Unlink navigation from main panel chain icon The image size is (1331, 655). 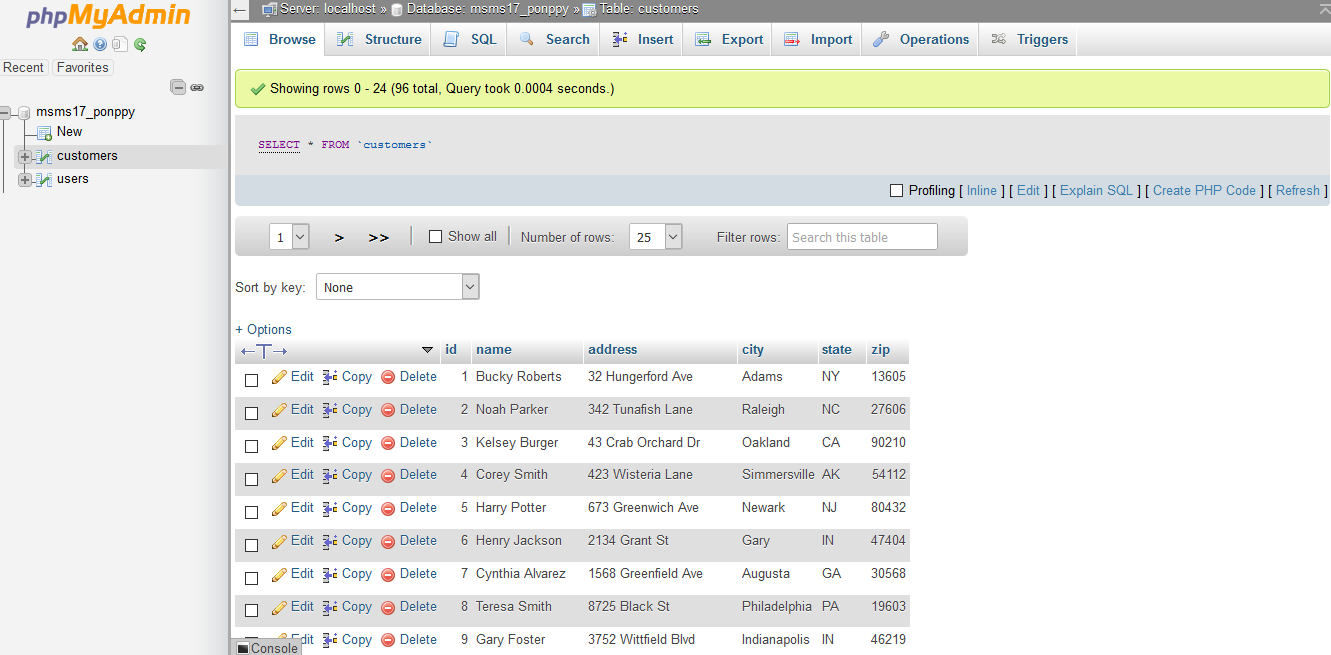[197, 87]
